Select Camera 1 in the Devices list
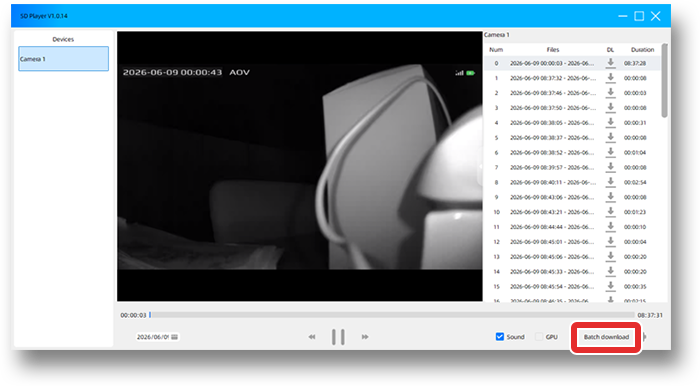The height and width of the screenshot is (386, 700). (63, 58)
